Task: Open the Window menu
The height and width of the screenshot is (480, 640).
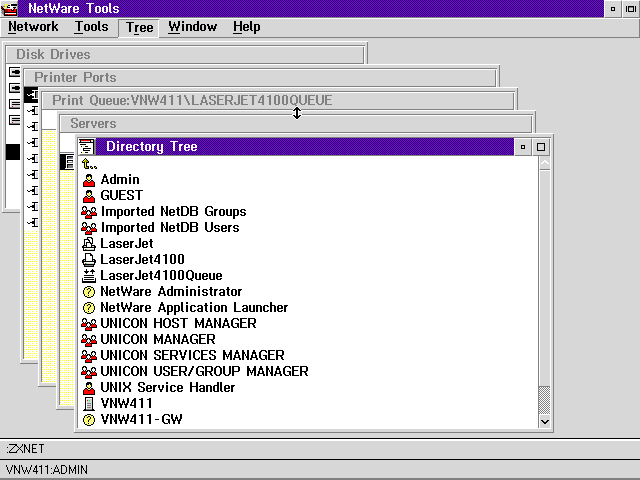Action: click(x=193, y=27)
